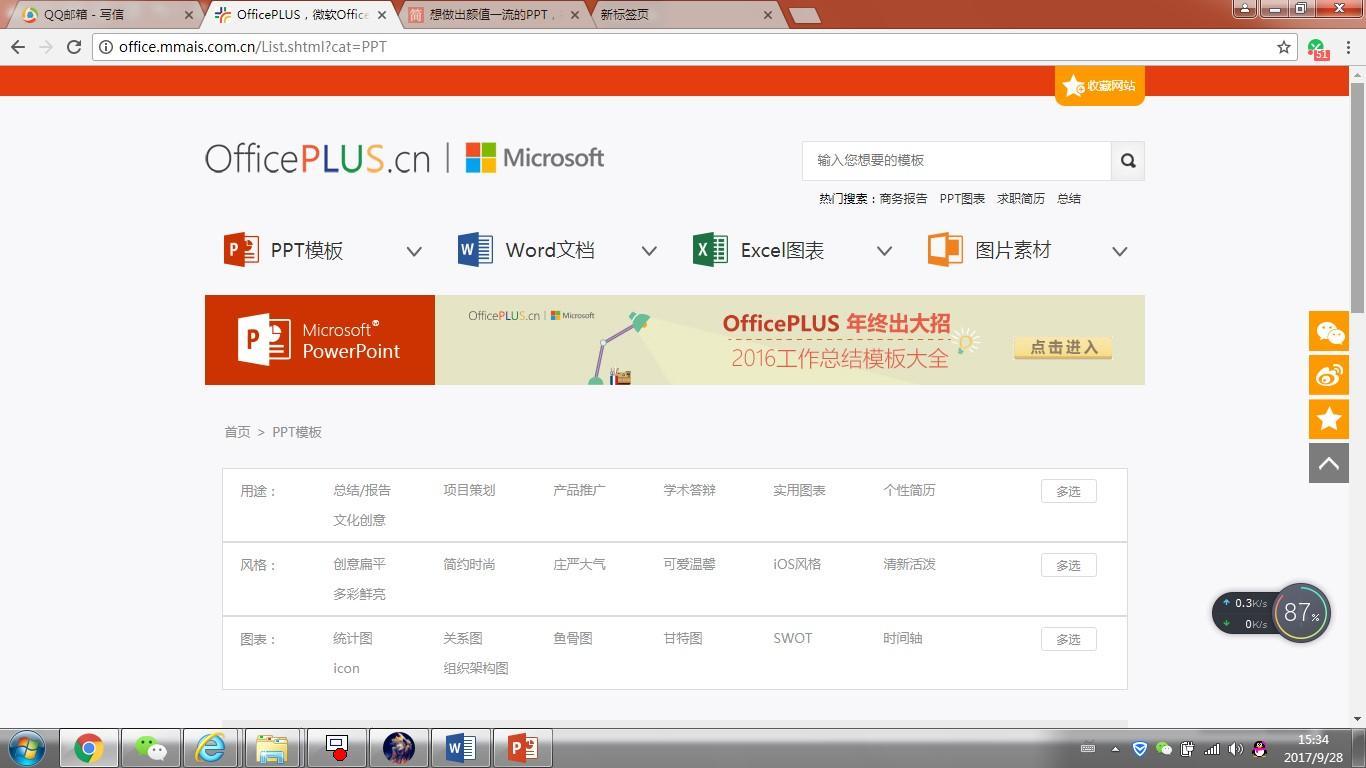Open the Windows Start menu
1366x768 pixels.
pyautogui.click(x=27, y=748)
